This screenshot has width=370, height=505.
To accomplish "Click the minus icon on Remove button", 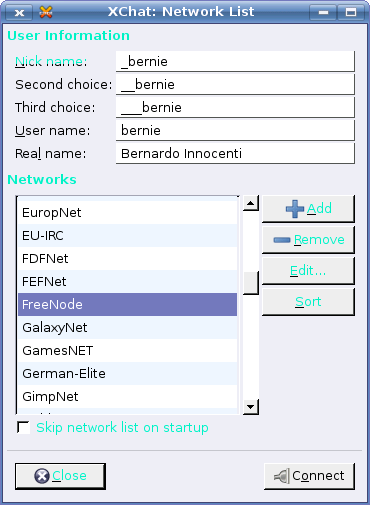I will (282, 240).
